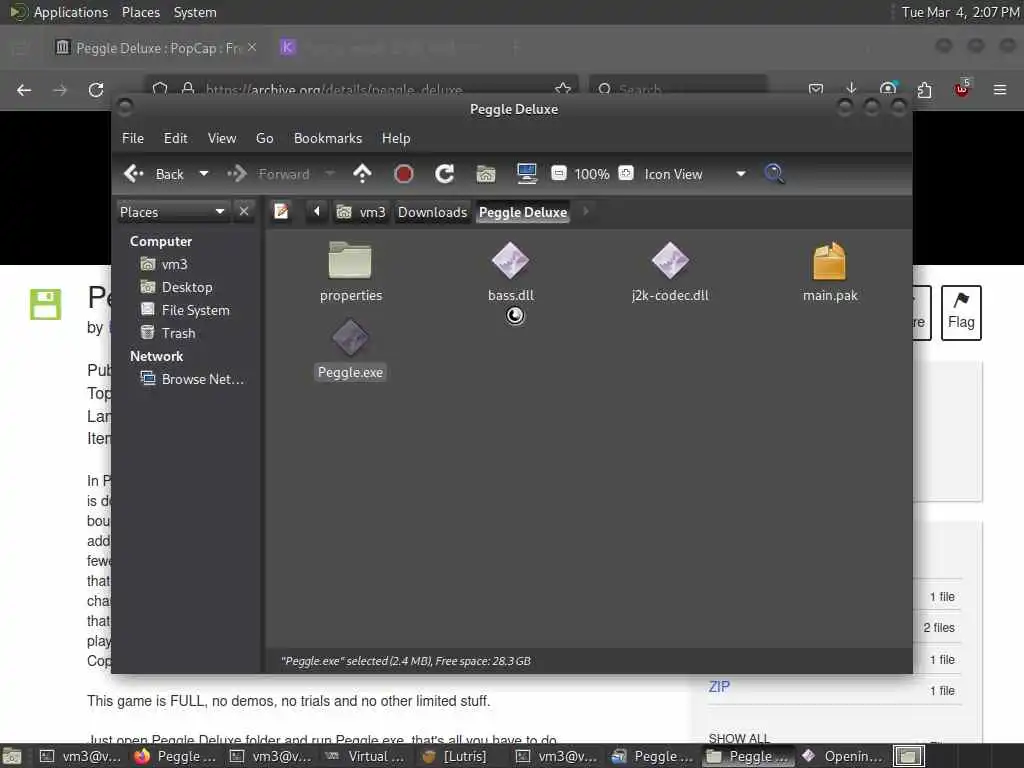The image size is (1024, 768).
Task: Close the Peggle Deluxe browser tab
Action: point(252,47)
